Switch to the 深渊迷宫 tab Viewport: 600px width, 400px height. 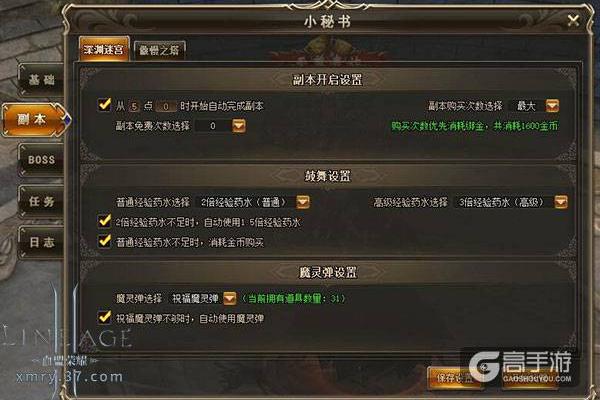tap(104, 49)
